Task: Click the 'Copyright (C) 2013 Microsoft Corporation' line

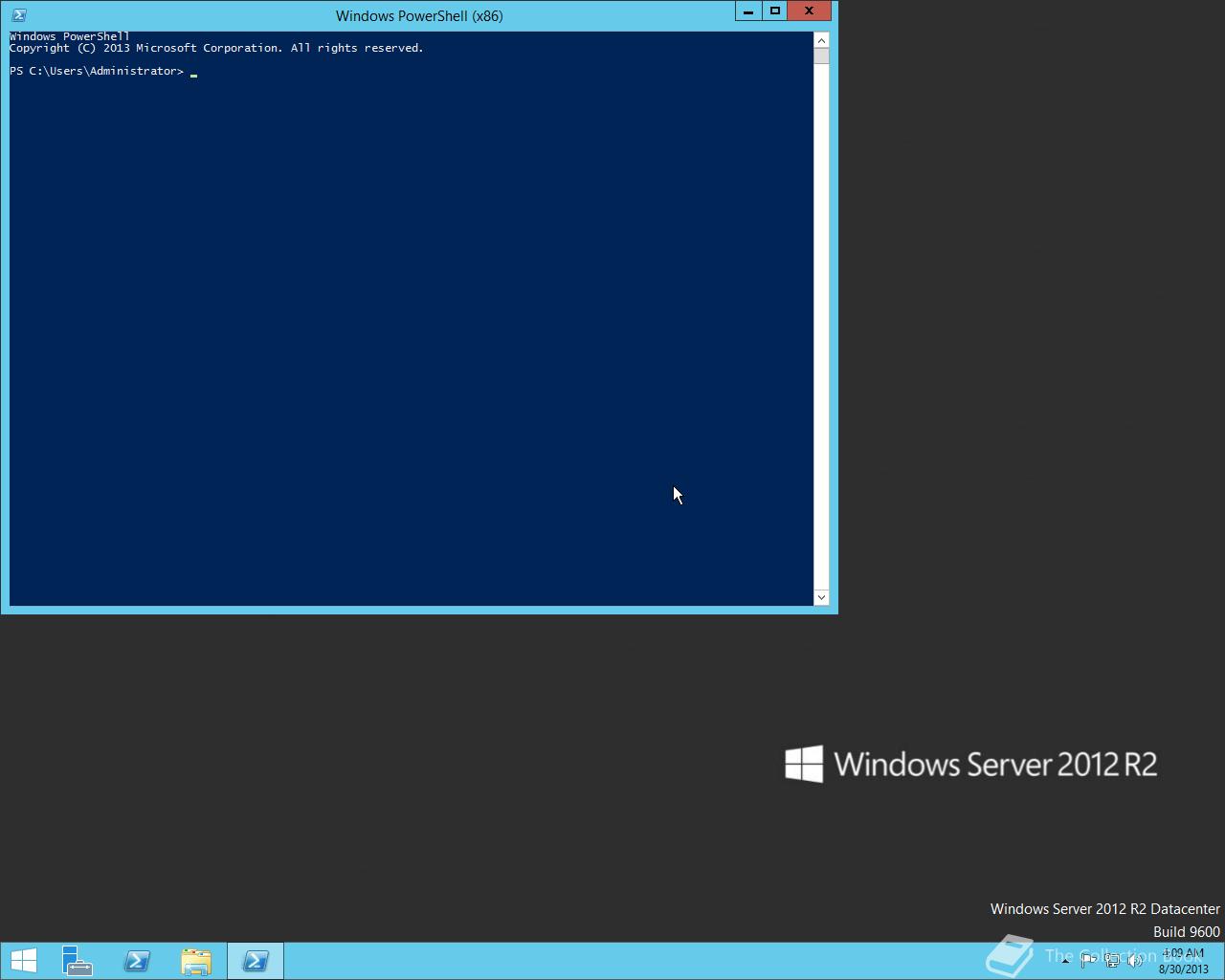Action: point(216,48)
